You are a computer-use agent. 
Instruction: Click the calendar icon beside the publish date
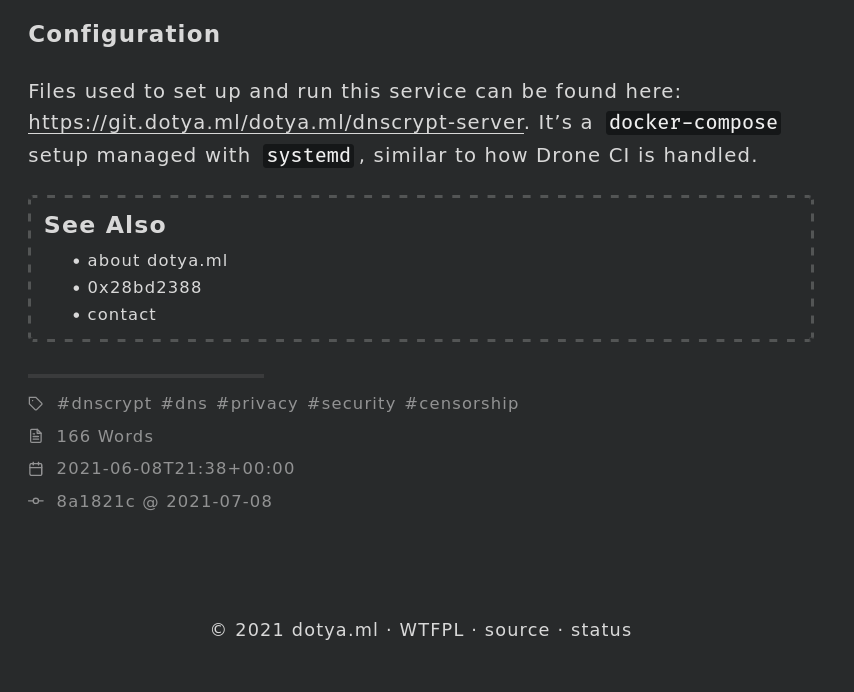tap(36, 469)
